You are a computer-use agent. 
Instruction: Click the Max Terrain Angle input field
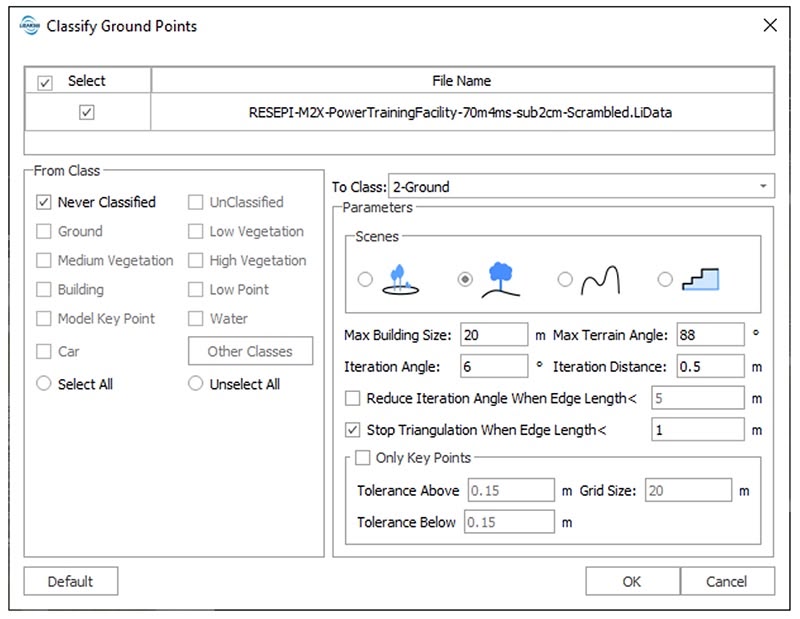click(x=710, y=334)
